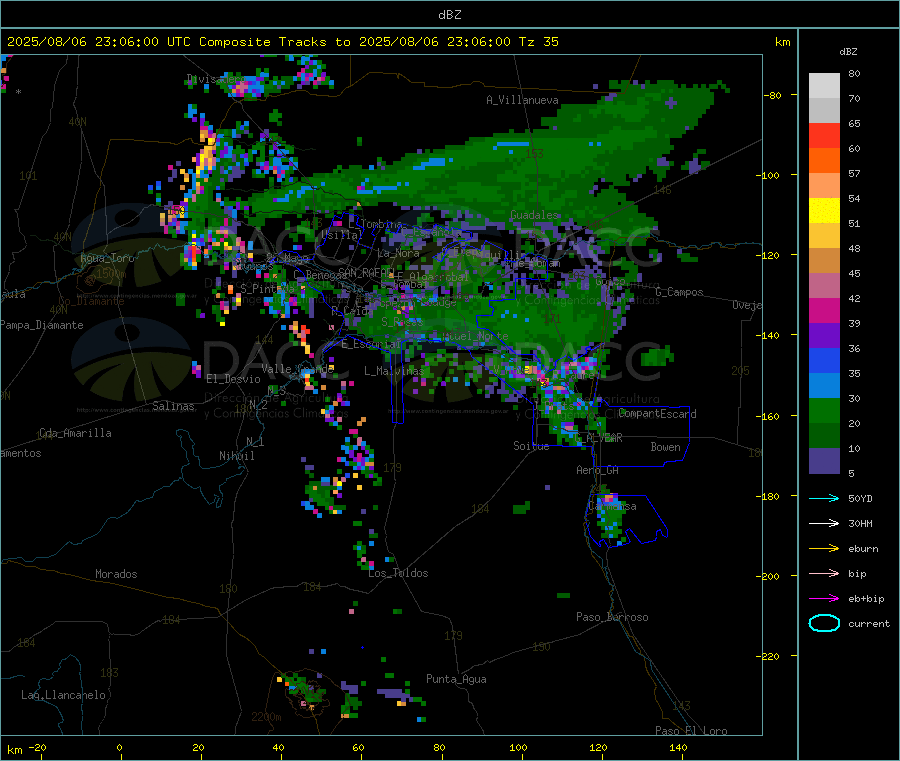900x761 pixels.
Task: Click the red 60-65 dBZ legend swatch
Action: [x=824, y=135]
